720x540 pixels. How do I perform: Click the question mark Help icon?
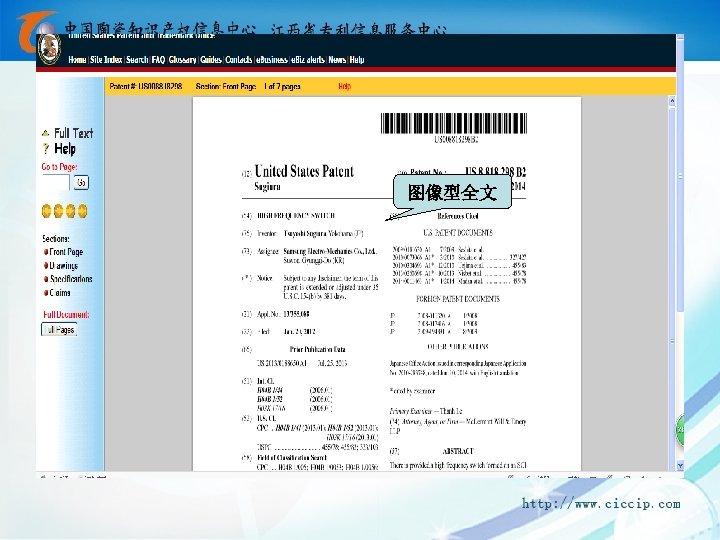tap(45, 149)
